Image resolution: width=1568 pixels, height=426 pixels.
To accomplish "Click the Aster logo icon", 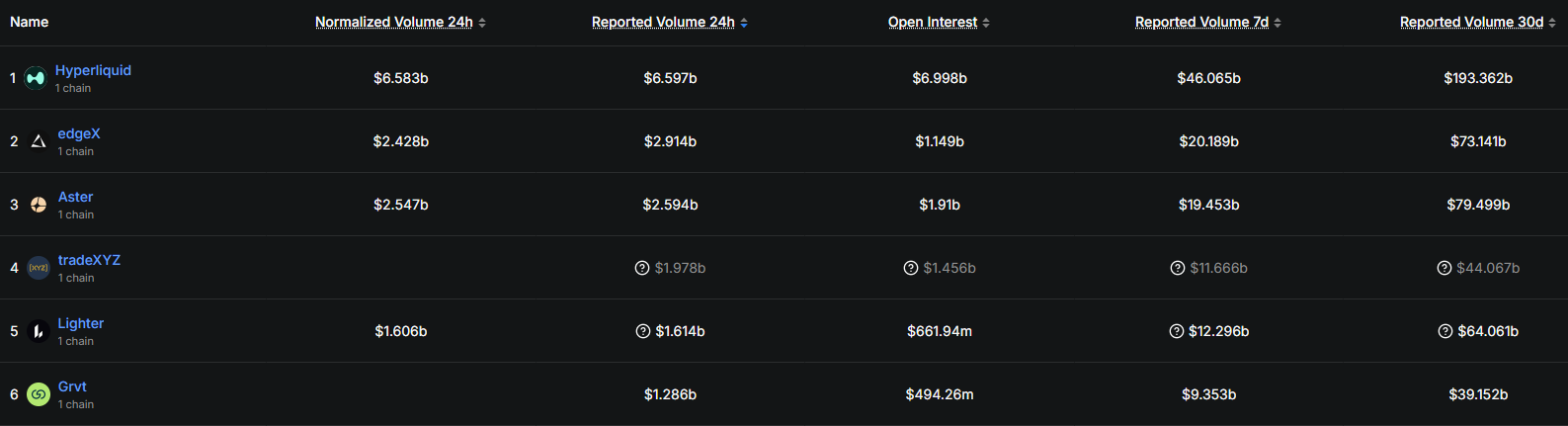I will click(x=39, y=205).
